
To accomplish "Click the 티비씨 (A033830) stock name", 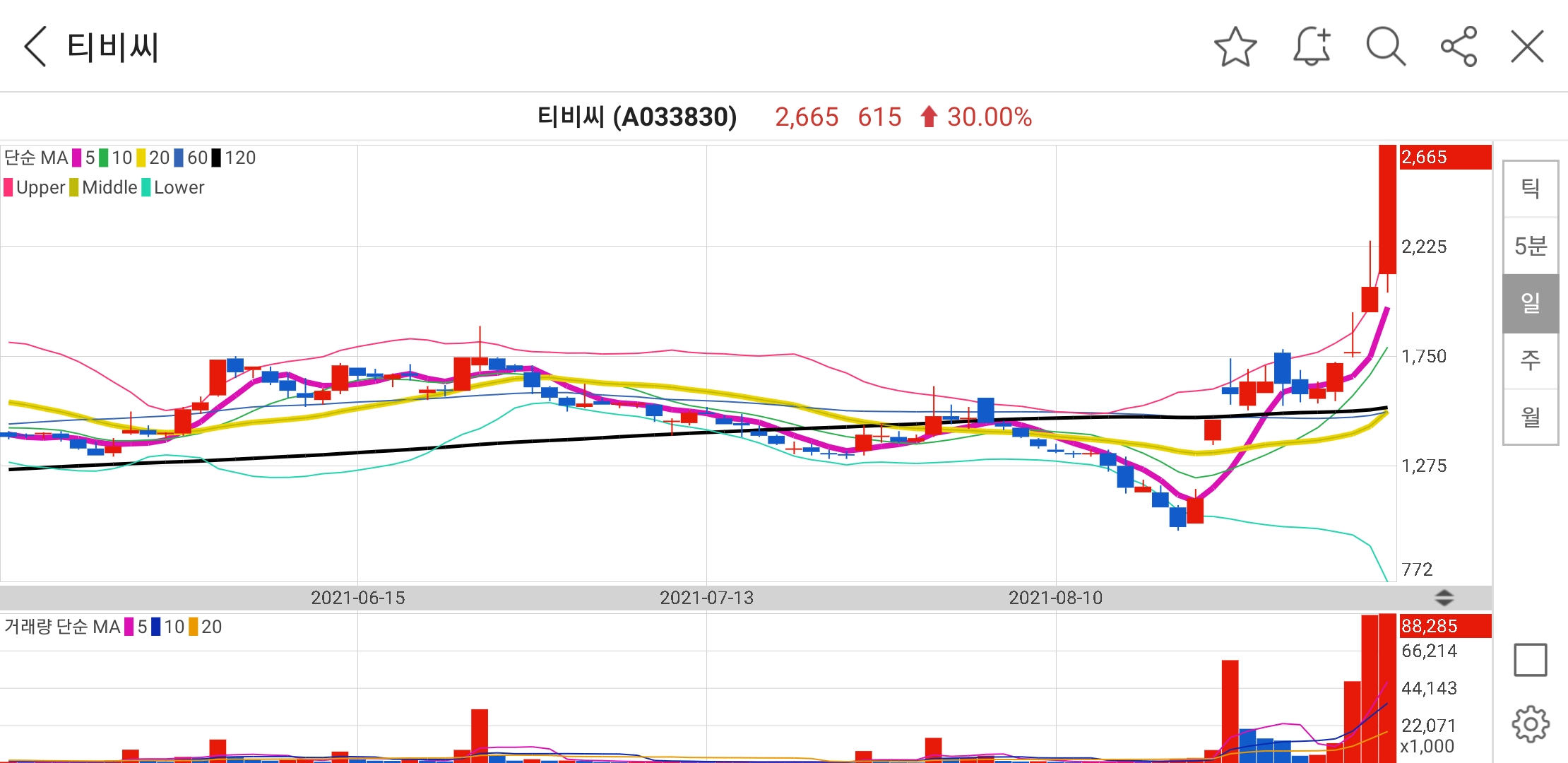I will 636,117.
